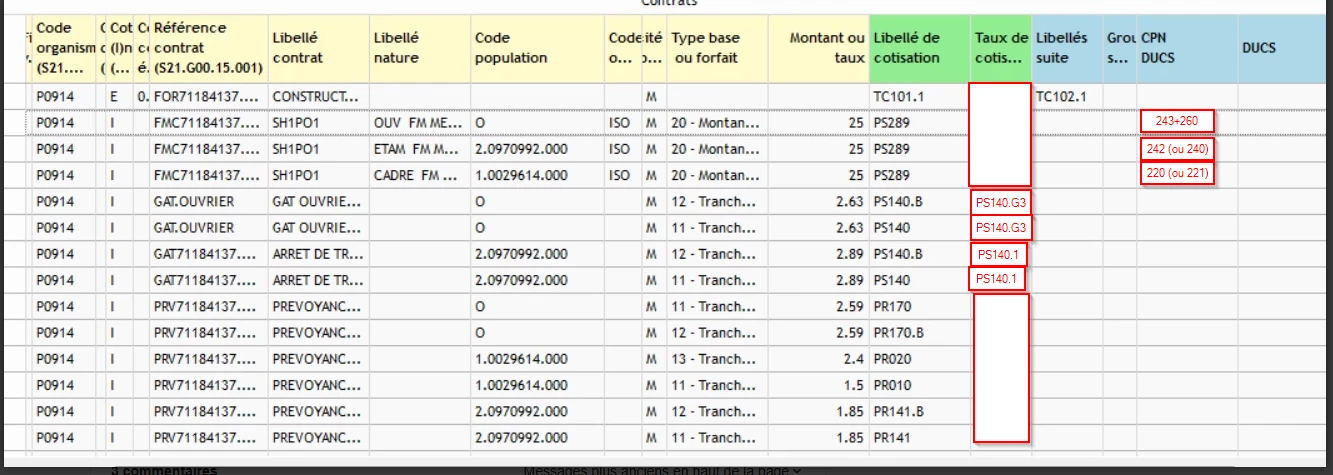
Task: Sort by the Libellé contrat column header
Action: click(317, 49)
